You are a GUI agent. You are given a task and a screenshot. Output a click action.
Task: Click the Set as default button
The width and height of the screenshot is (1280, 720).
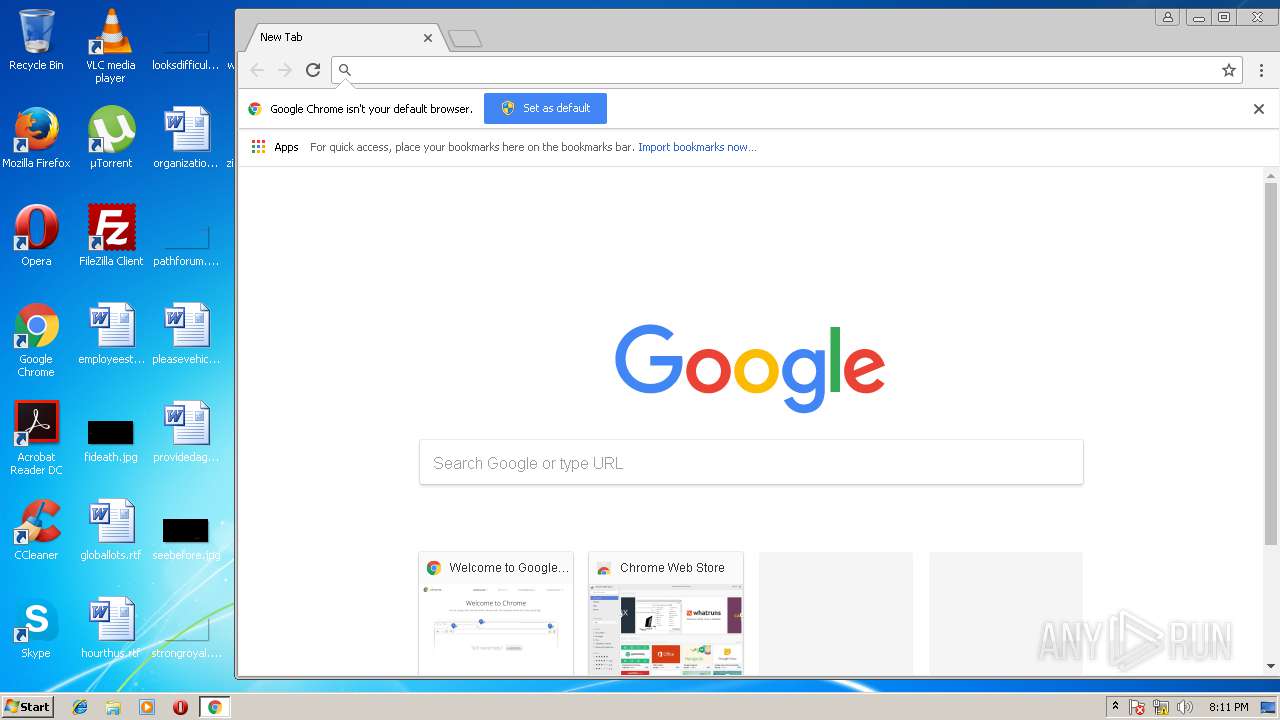(545, 108)
